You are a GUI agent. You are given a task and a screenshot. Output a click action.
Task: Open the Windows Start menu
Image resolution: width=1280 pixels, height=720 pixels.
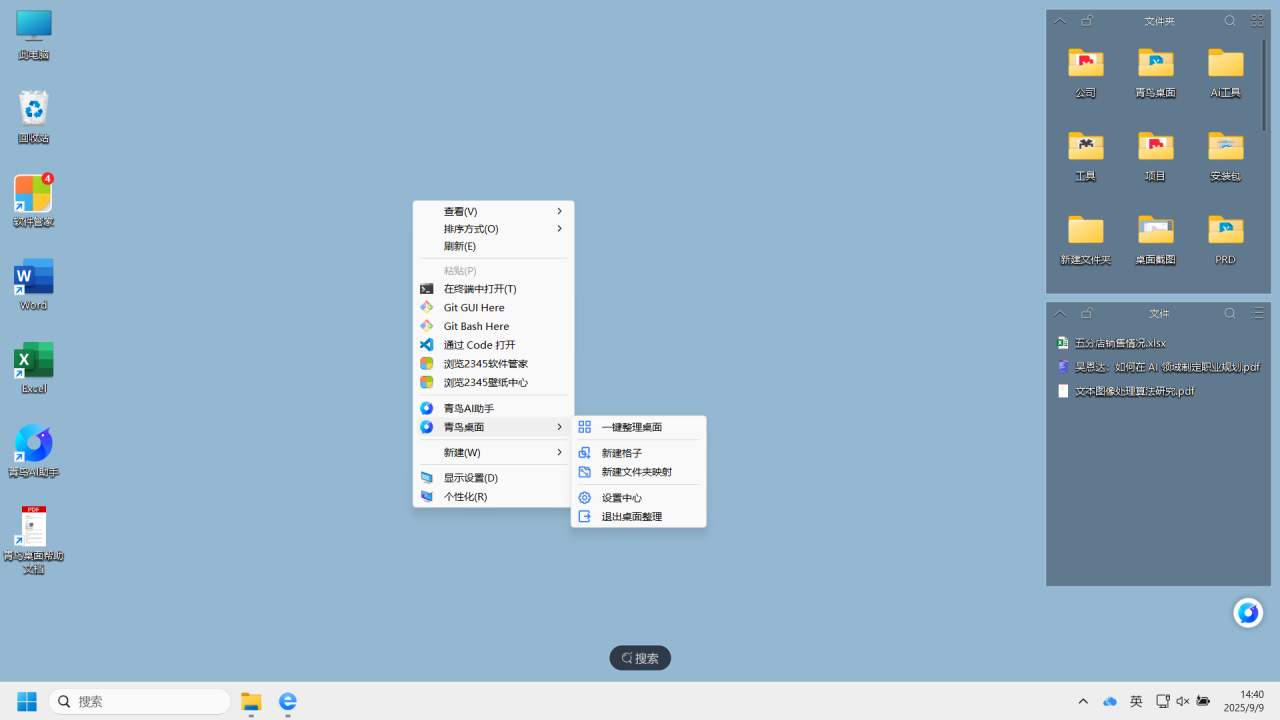27,702
